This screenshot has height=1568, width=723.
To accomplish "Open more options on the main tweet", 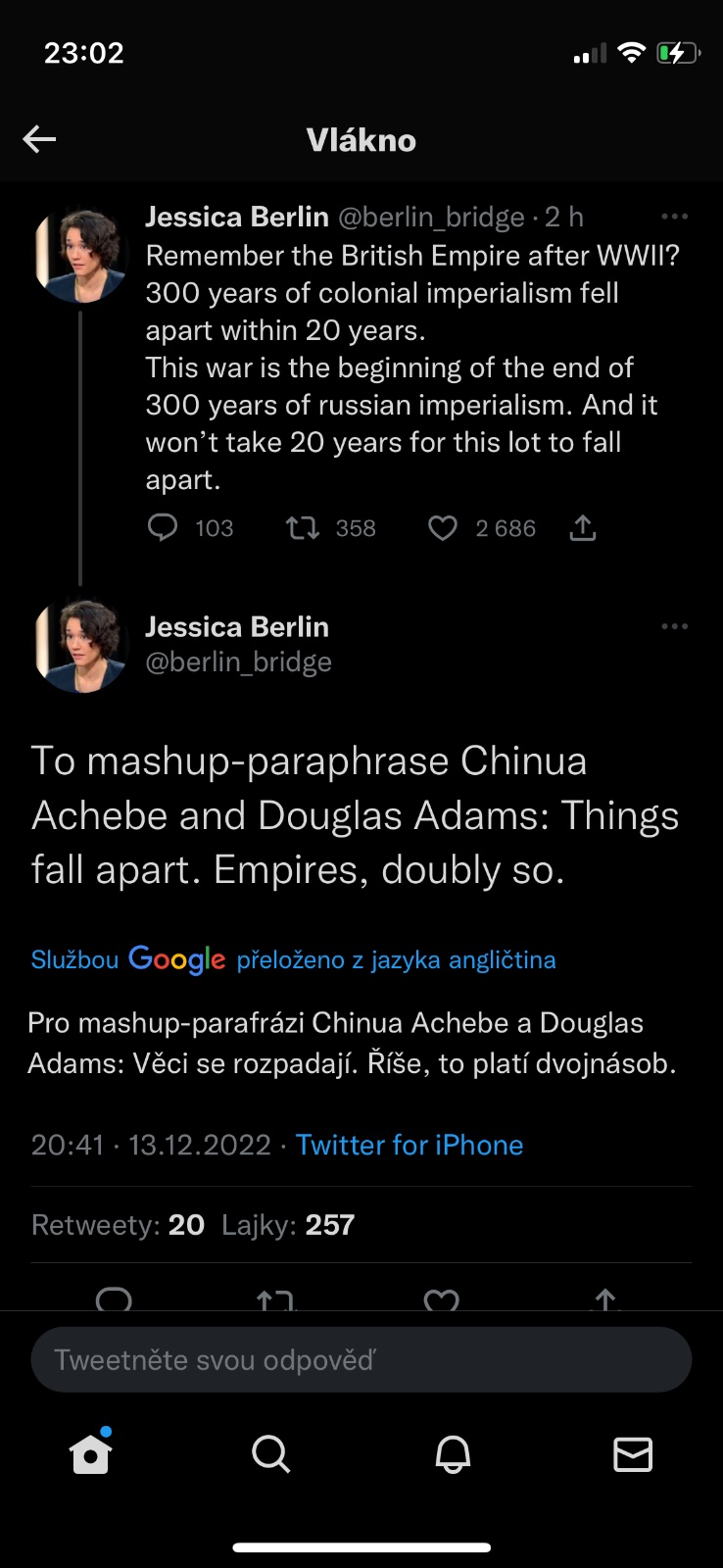I will coord(674,626).
